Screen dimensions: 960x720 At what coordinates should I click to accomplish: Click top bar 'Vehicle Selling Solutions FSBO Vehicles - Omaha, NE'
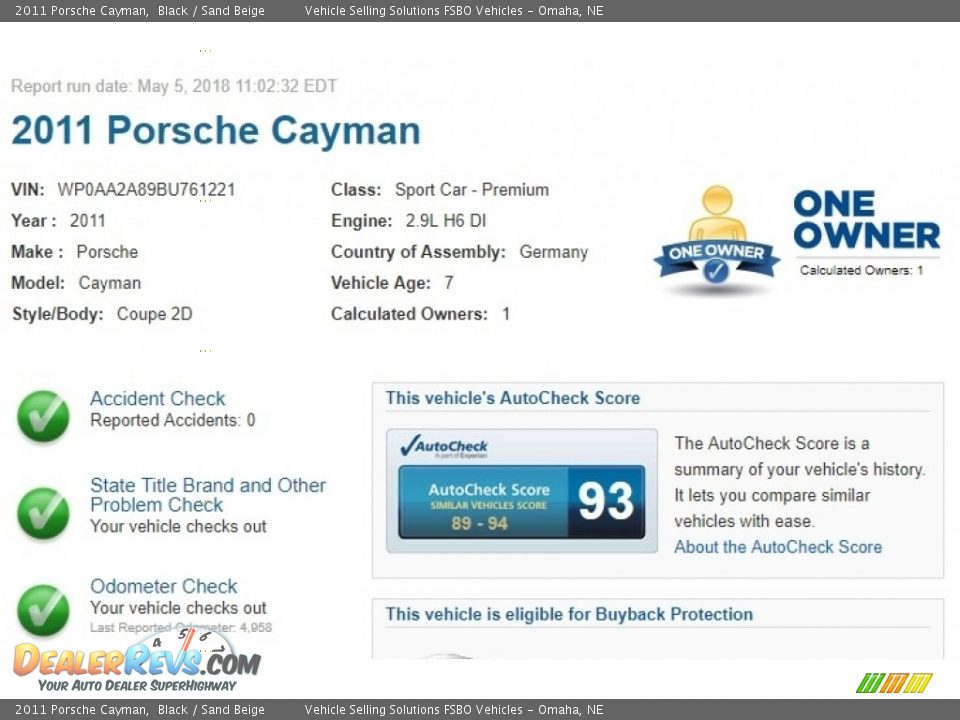(x=454, y=10)
